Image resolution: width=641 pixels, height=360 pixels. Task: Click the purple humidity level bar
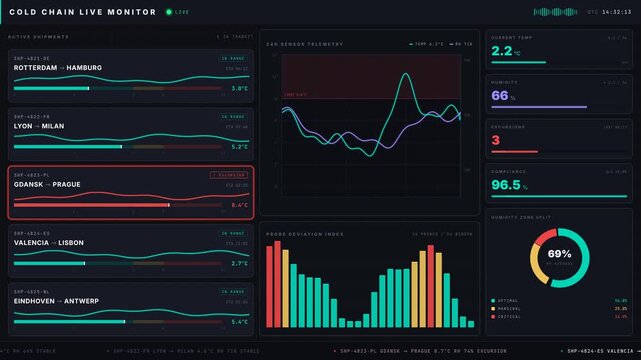539,107
